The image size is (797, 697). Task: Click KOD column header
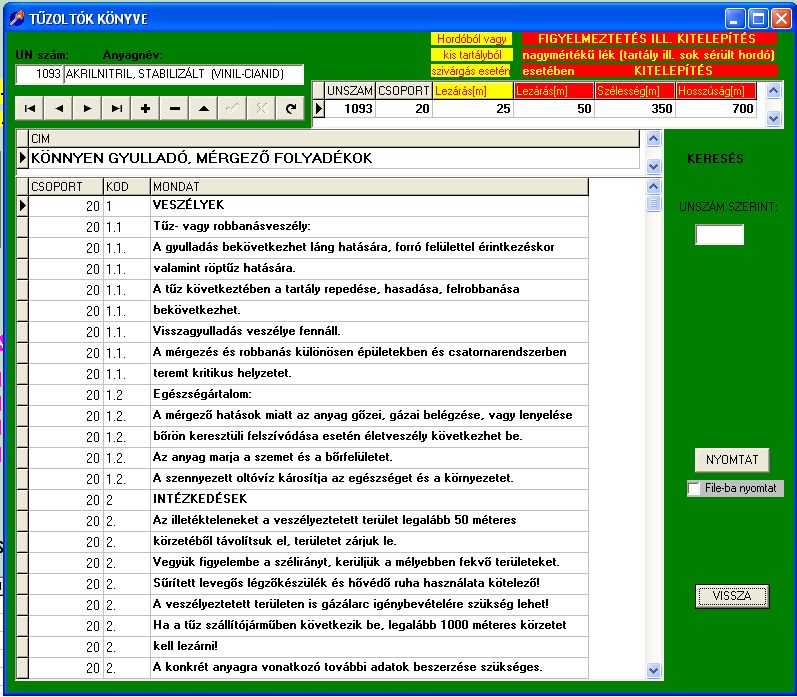tap(127, 187)
